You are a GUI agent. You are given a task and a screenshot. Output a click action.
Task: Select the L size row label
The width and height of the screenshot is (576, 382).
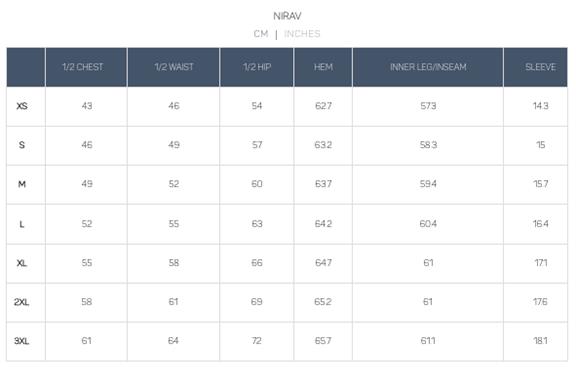click(22, 224)
